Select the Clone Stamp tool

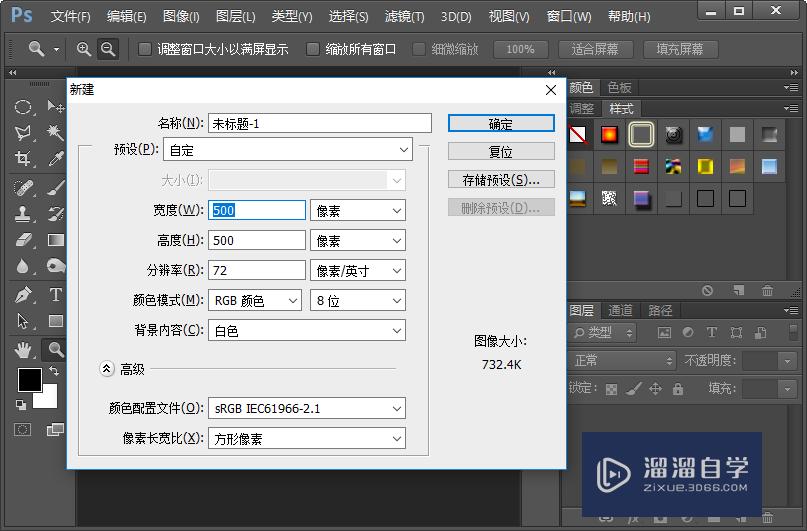point(23,214)
